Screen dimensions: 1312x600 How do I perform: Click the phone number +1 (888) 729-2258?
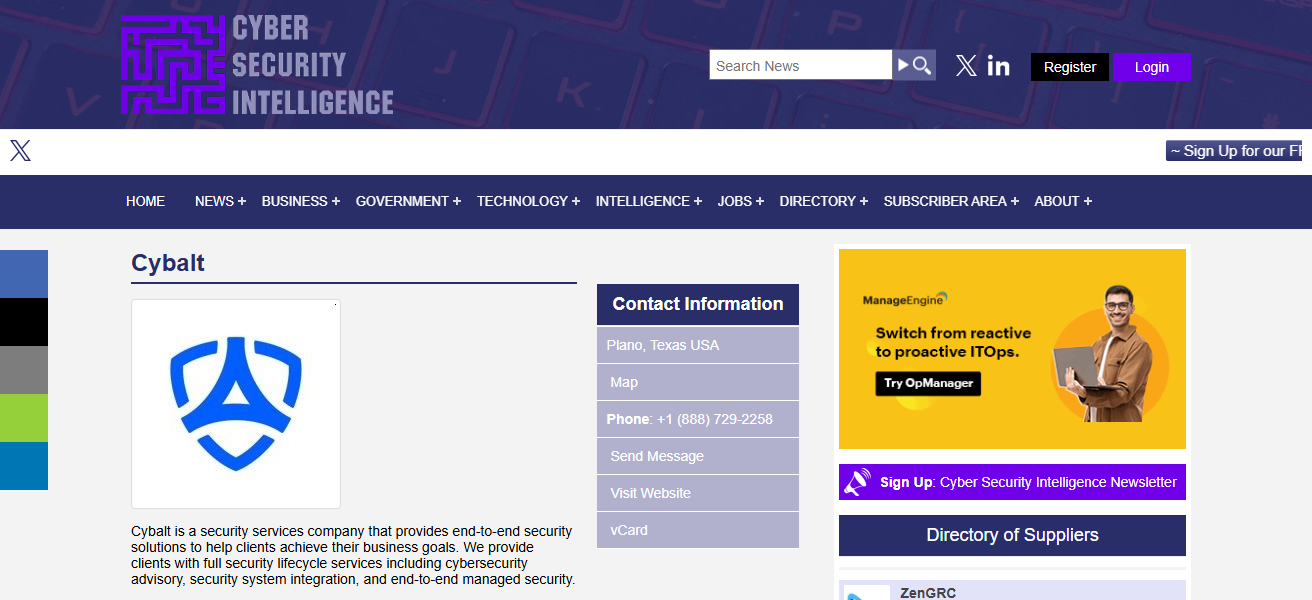coord(715,419)
